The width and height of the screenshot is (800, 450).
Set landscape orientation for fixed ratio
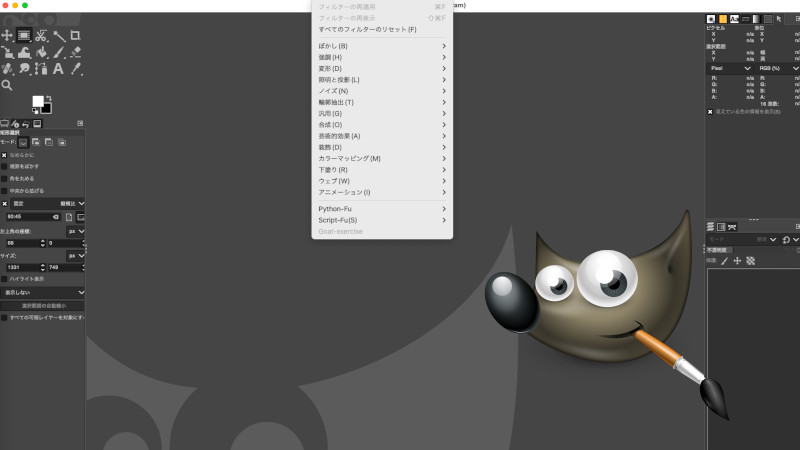(81, 217)
